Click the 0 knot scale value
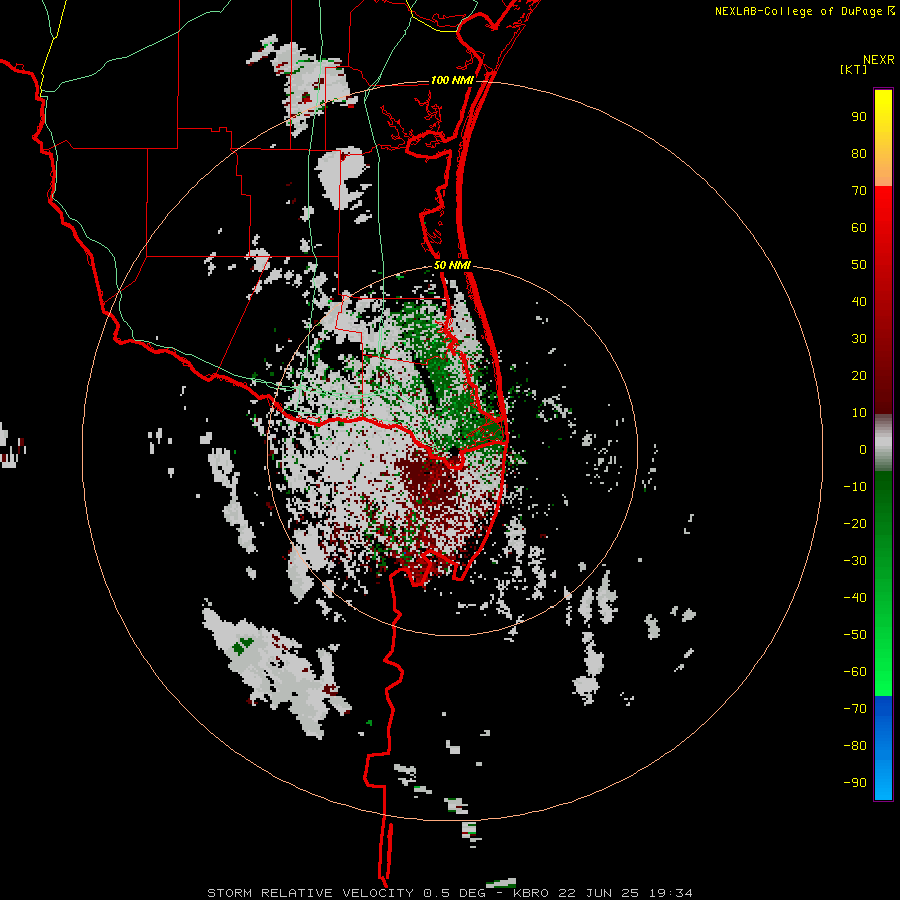Image resolution: width=900 pixels, height=900 pixels. (863, 449)
